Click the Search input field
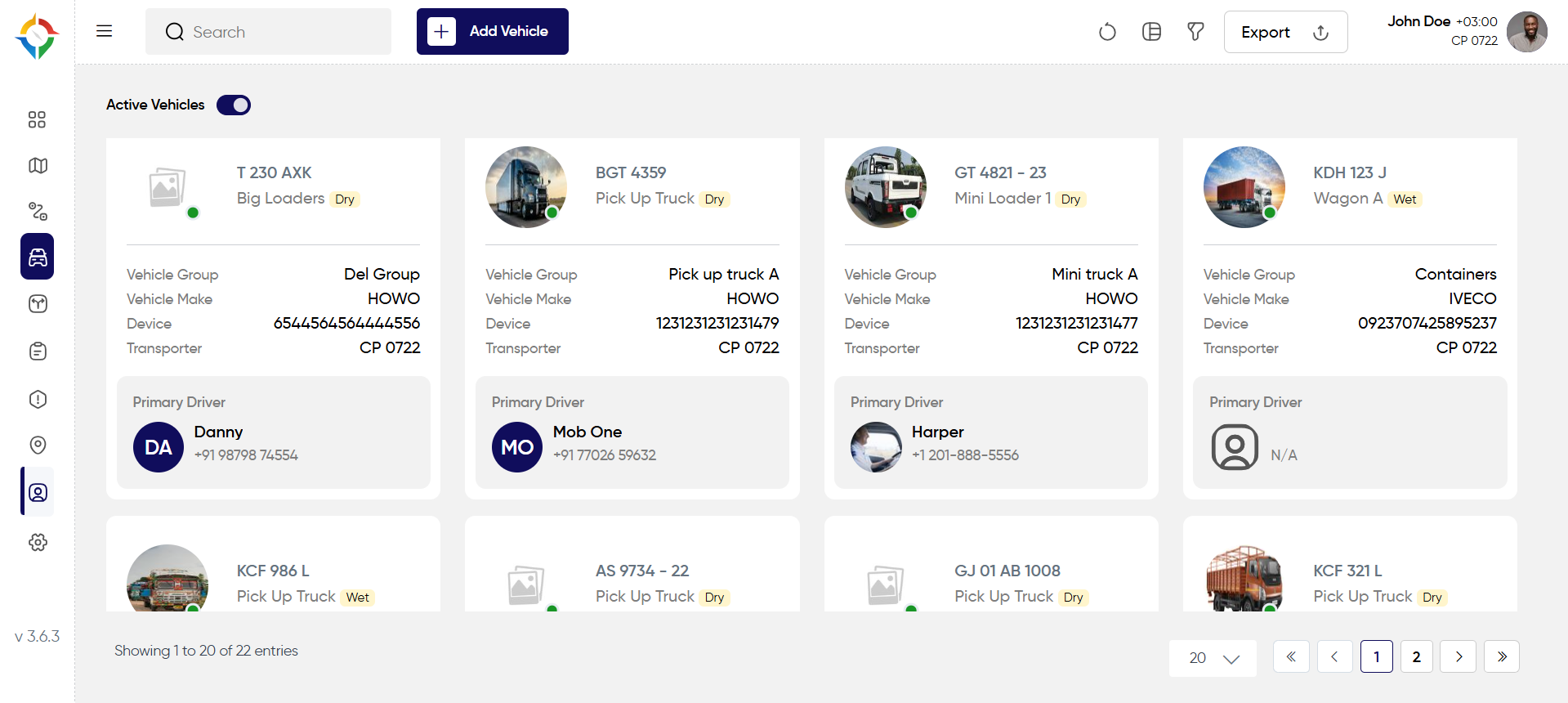 268,32
